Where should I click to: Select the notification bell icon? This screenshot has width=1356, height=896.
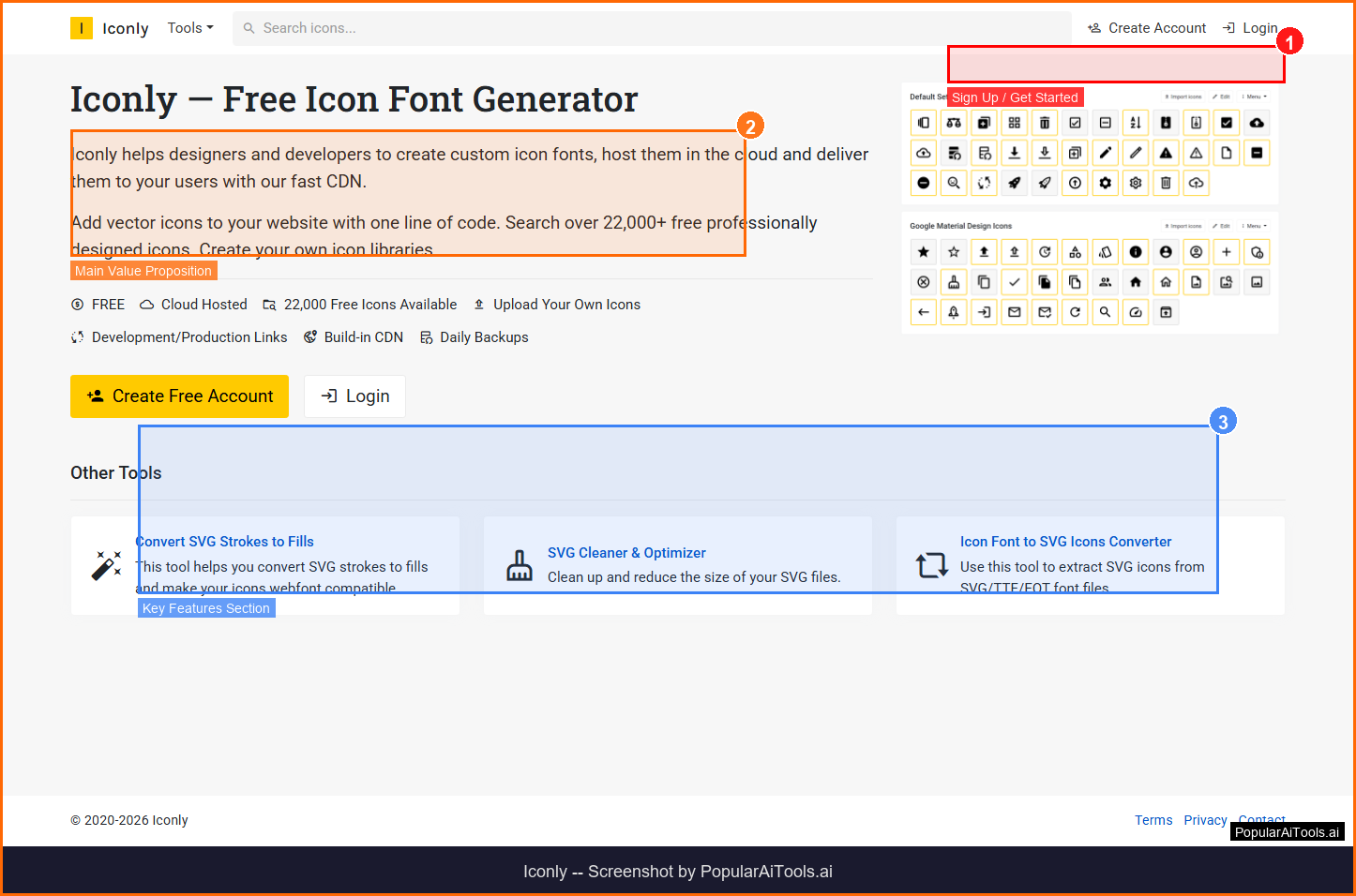point(954,312)
